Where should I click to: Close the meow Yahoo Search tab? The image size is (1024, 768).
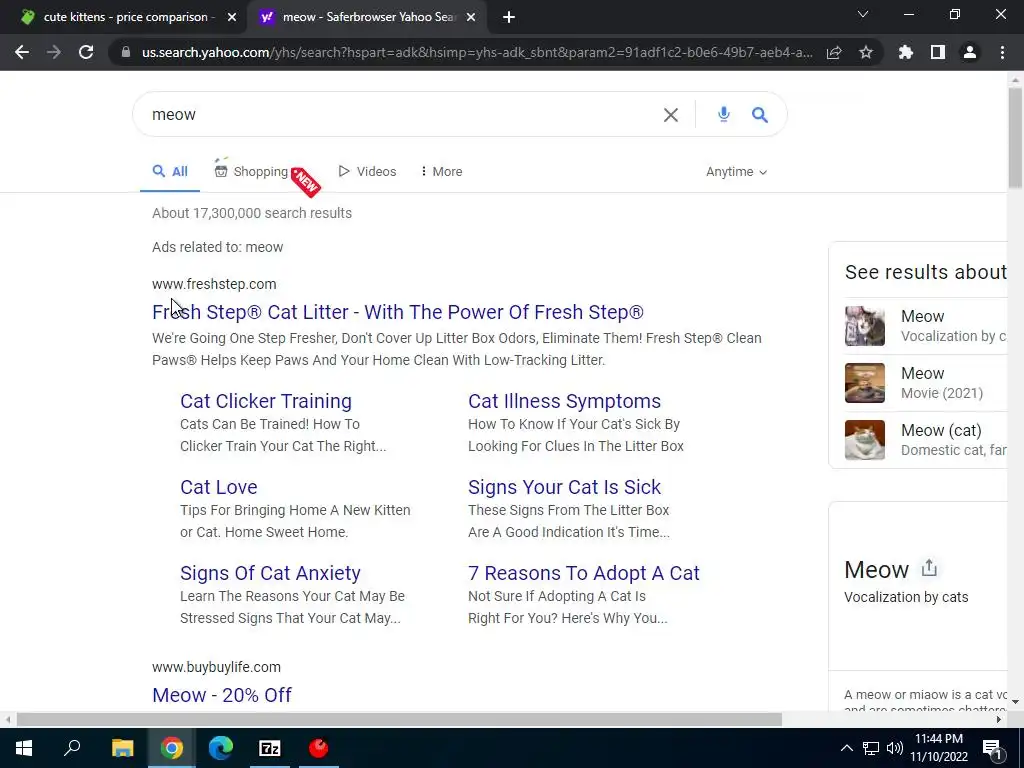pyautogui.click(x=471, y=17)
